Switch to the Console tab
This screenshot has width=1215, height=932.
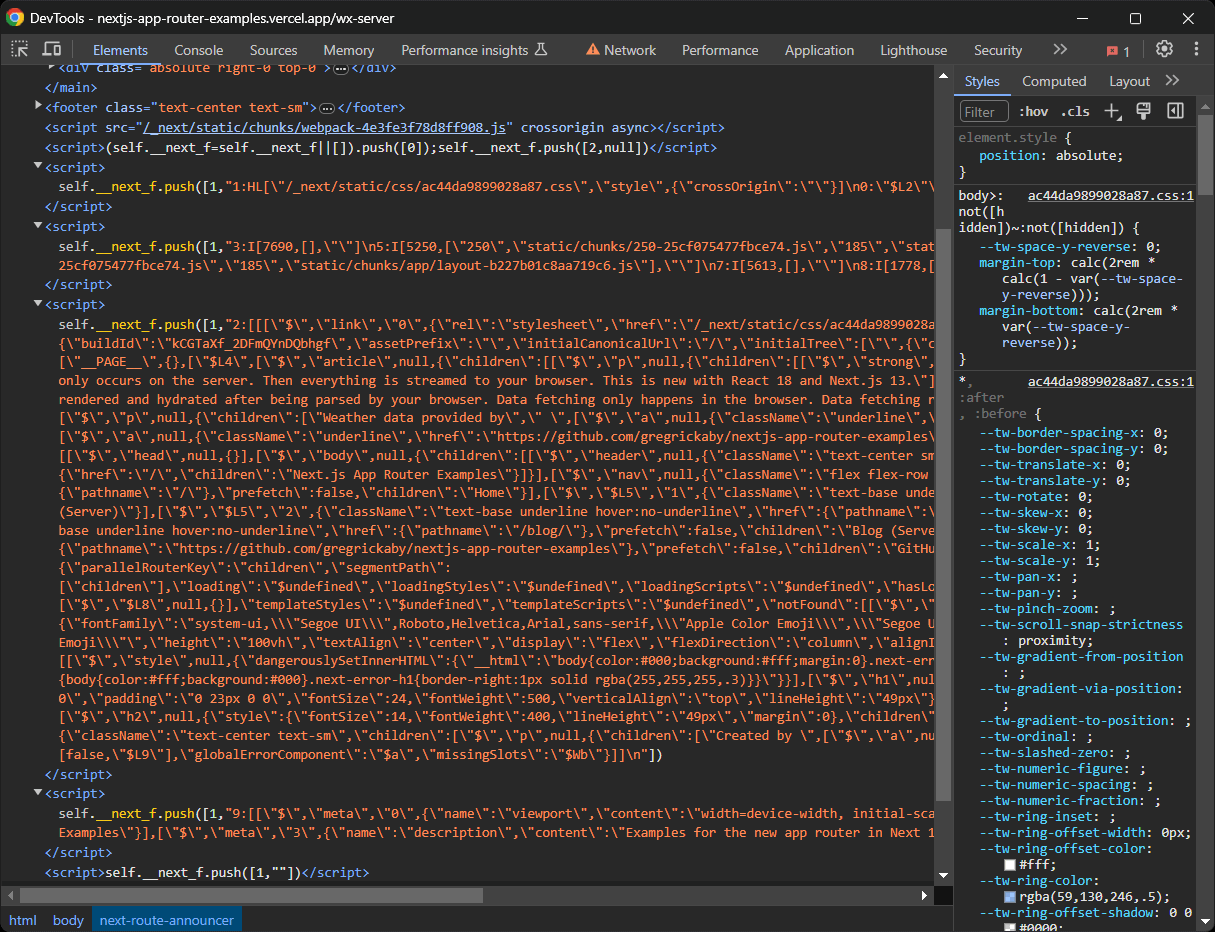[x=198, y=49]
